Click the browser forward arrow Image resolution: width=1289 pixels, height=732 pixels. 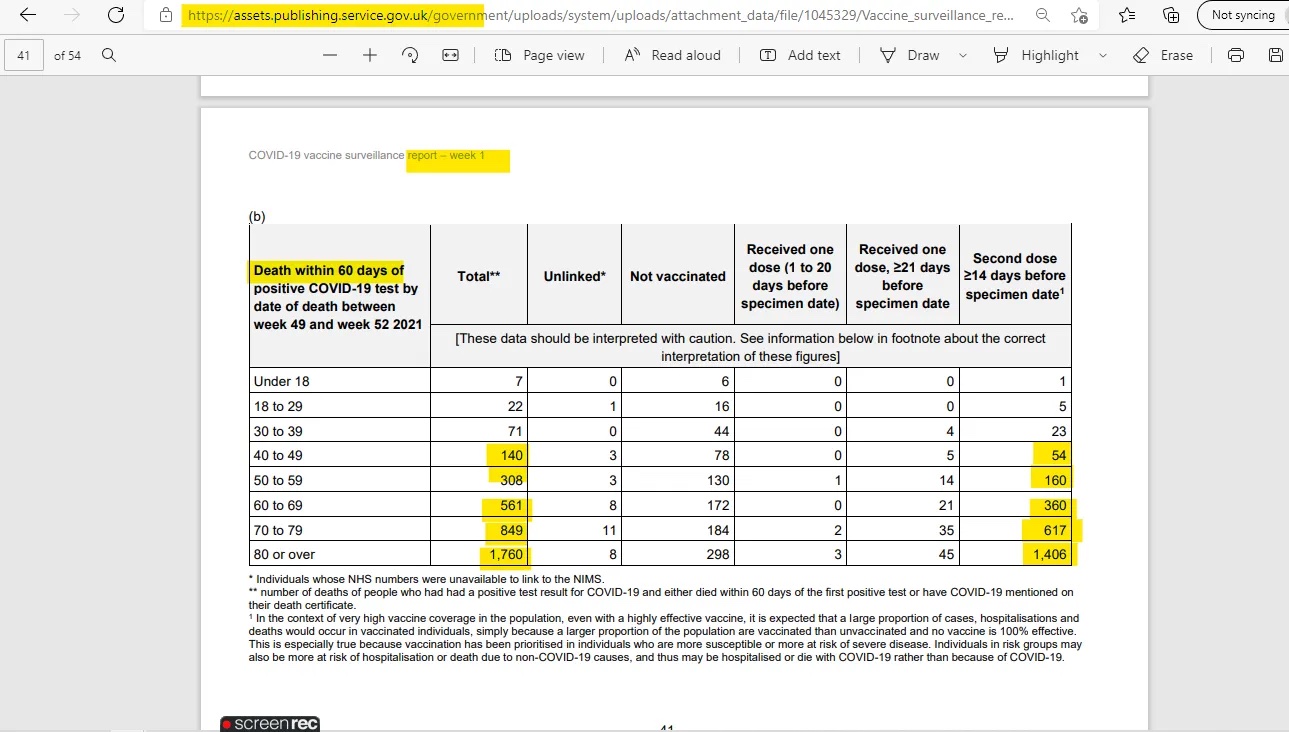coord(71,15)
